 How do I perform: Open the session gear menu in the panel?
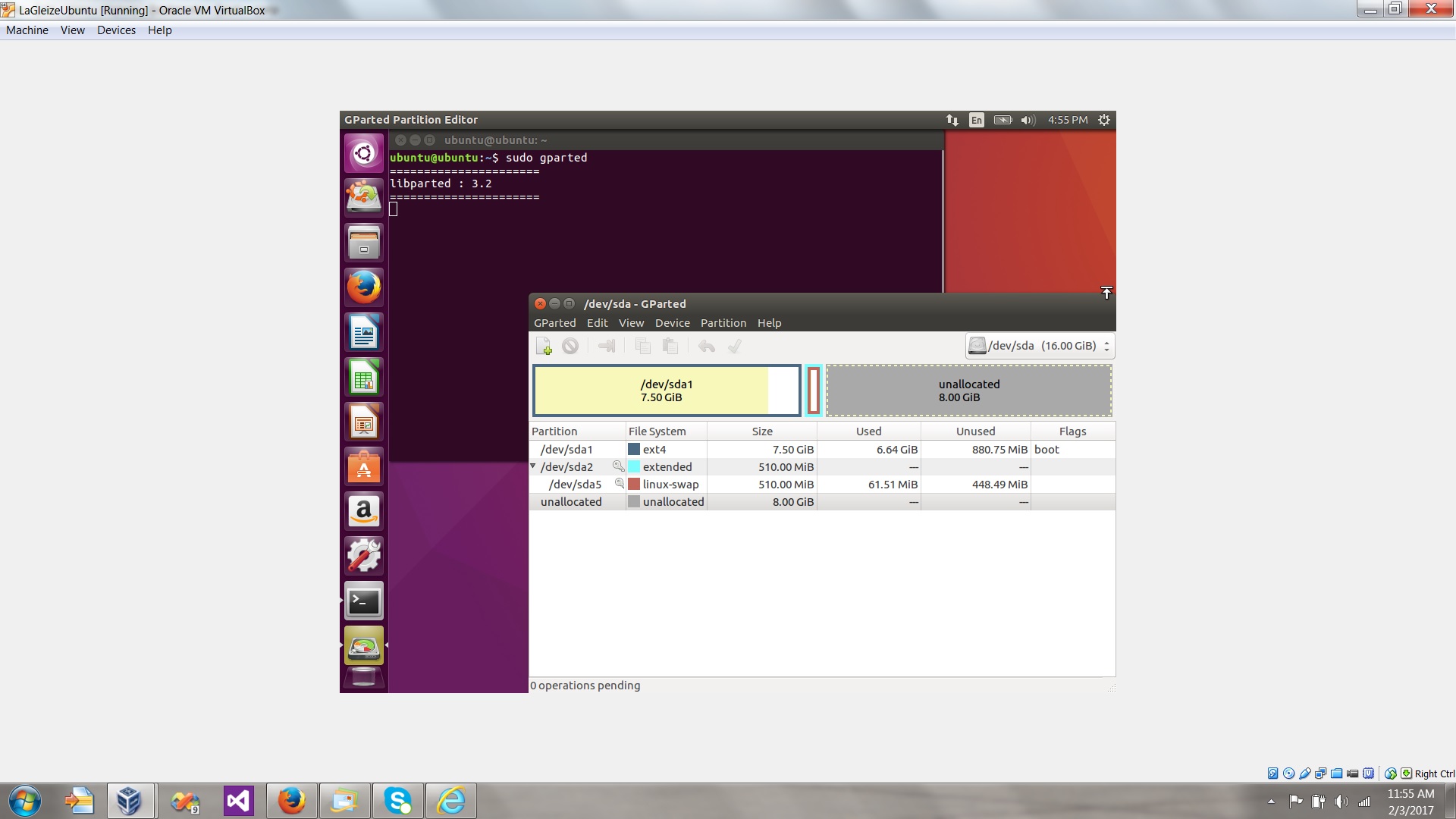pos(1103,119)
